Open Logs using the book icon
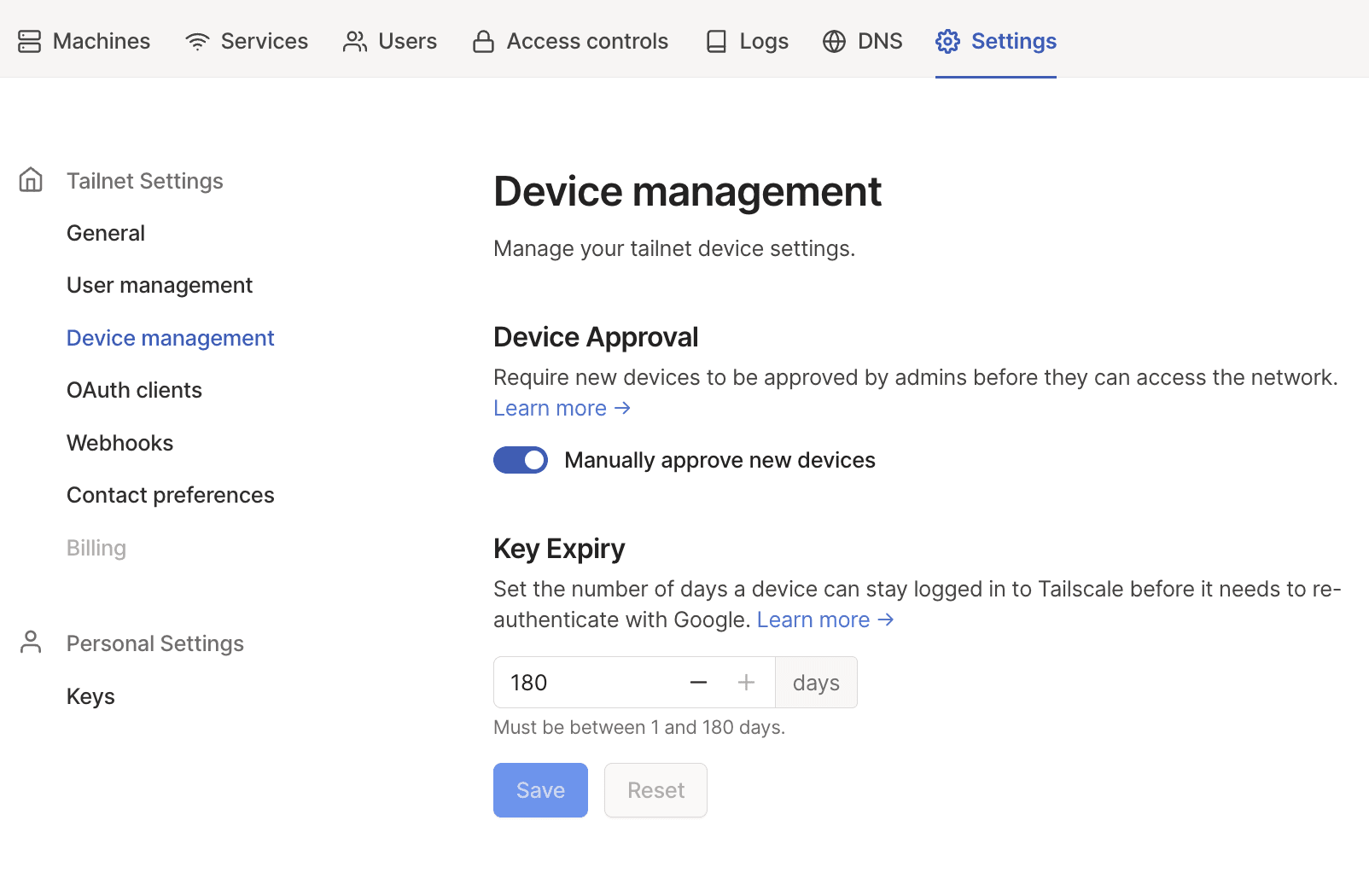The width and height of the screenshot is (1369, 896). 715,40
